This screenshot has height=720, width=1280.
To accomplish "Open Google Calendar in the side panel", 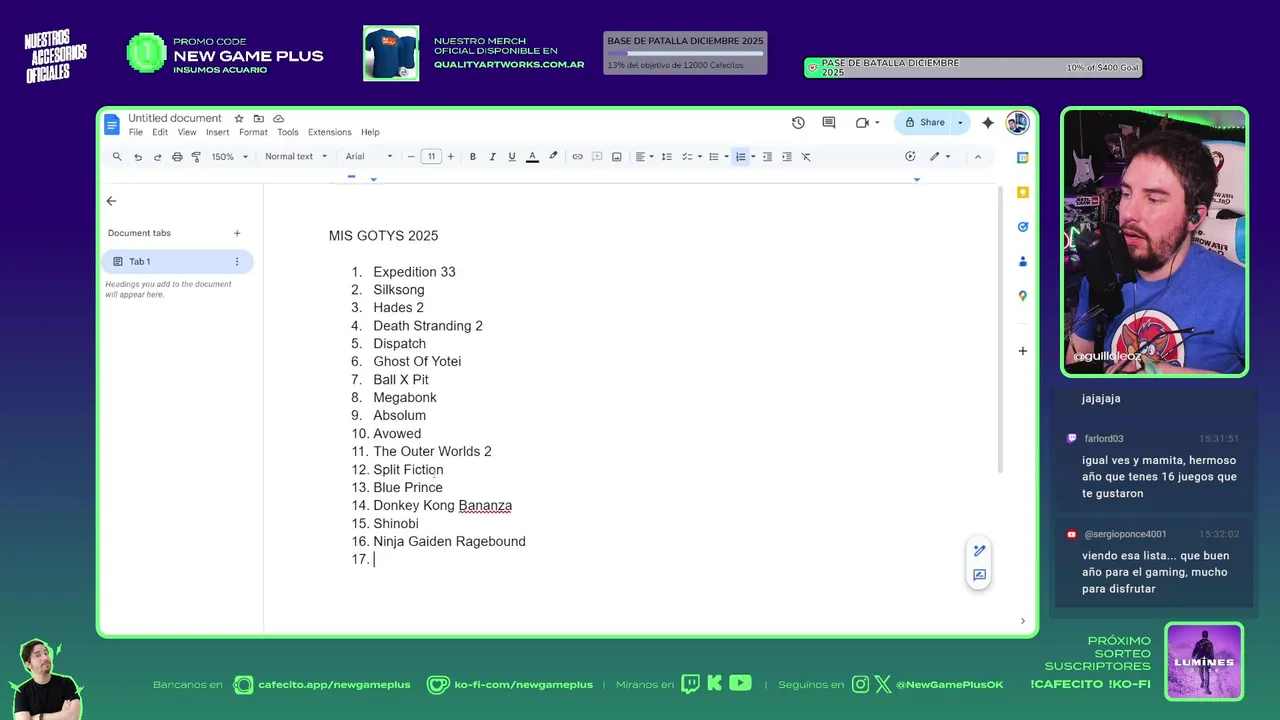I will [1022, 158].
